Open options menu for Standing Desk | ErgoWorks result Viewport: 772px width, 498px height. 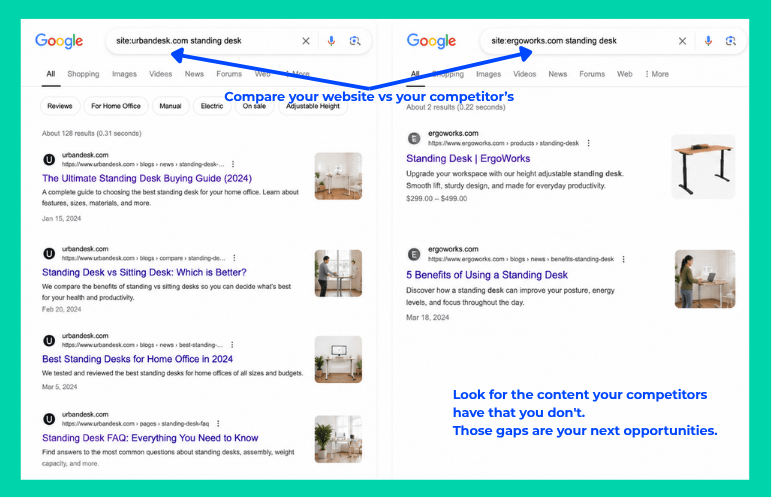[588, 143]
